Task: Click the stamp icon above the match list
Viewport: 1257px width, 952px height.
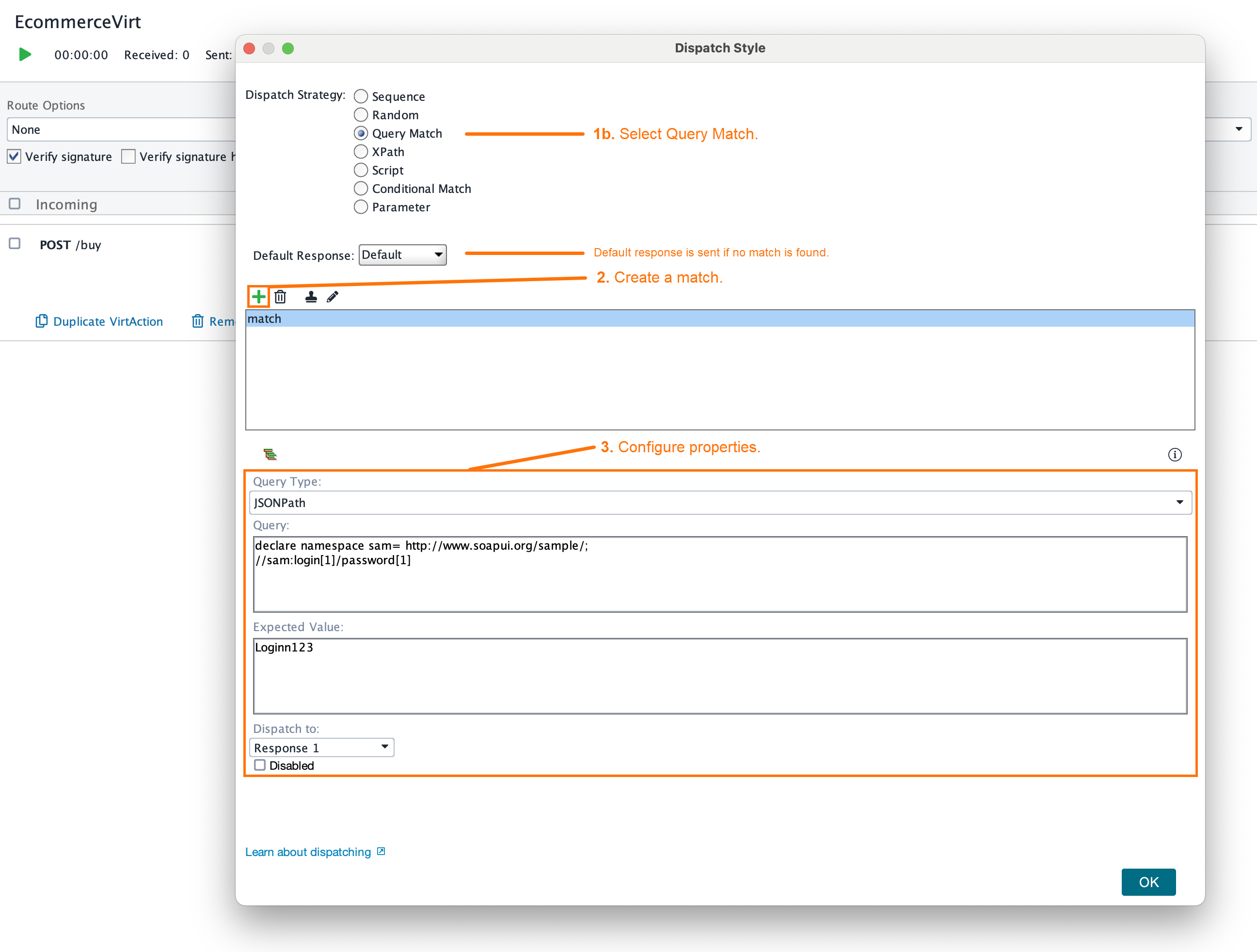Action: [310, 296]
